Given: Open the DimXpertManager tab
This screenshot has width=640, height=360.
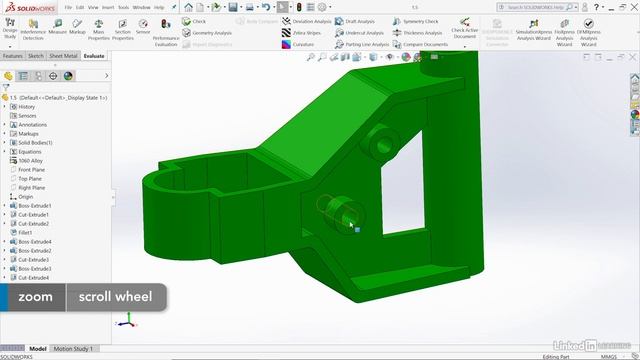Looking at the screenshot, I should click(53, 76).
